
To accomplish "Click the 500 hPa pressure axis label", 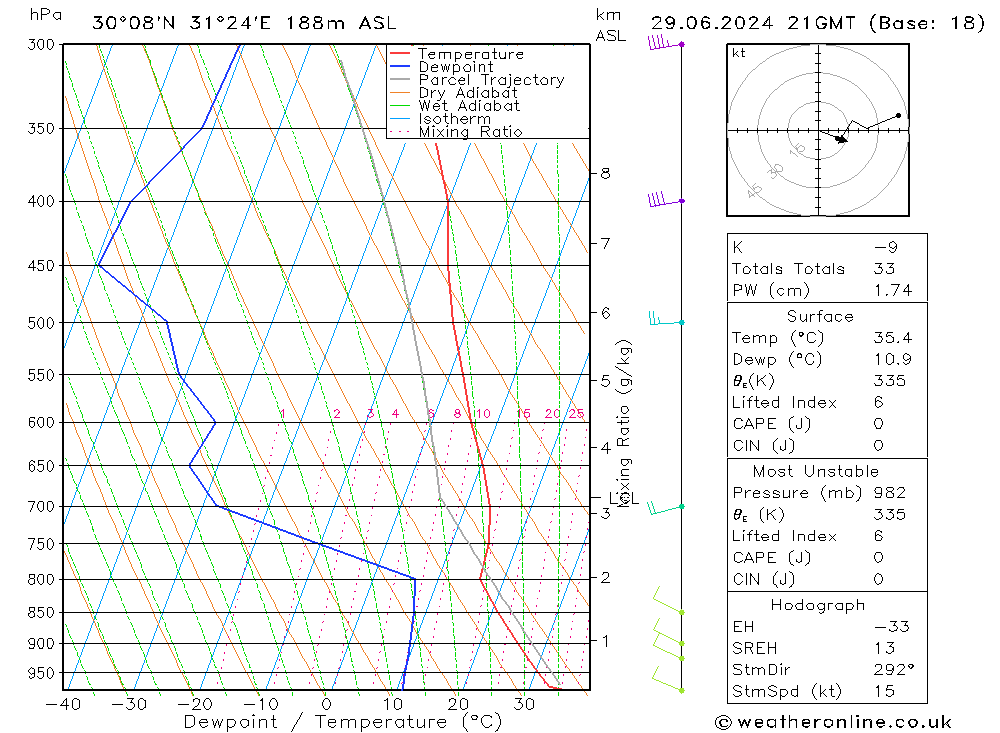I will pyautogui.click(x=41, y=323).
